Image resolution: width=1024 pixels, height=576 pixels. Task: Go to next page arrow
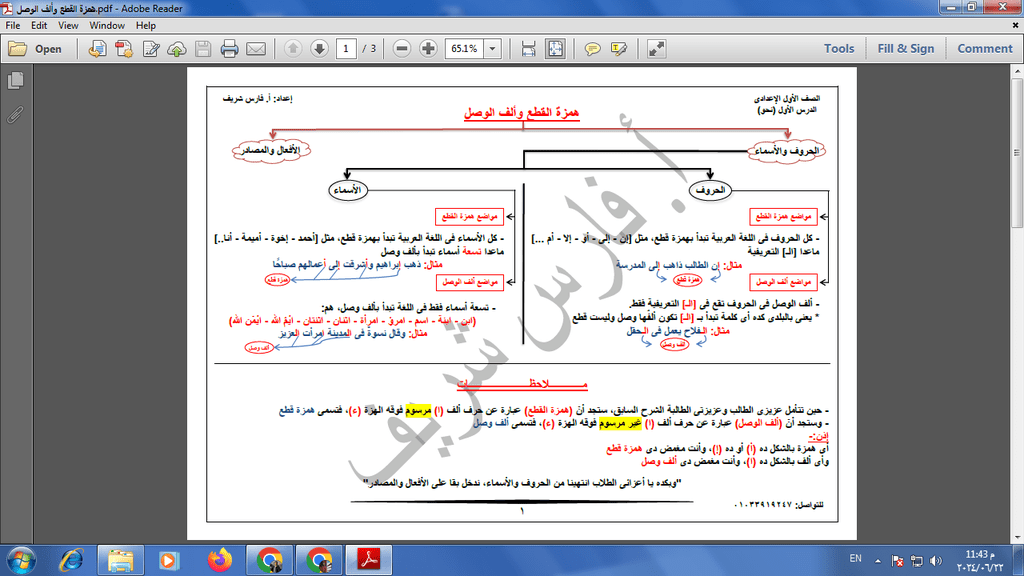(x=319, y=49)
